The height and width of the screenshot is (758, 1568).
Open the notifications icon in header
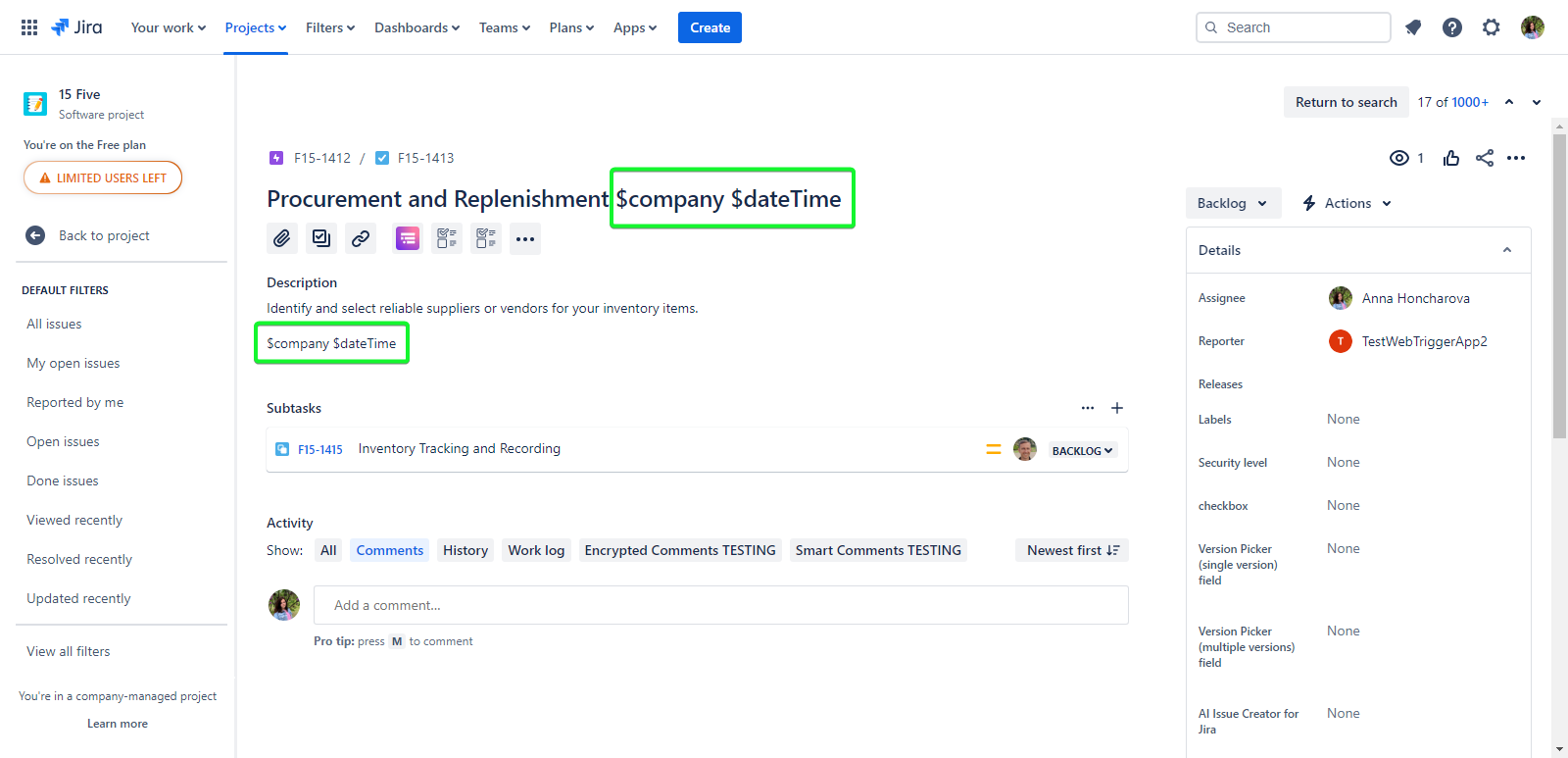(x=1412, y=27)
